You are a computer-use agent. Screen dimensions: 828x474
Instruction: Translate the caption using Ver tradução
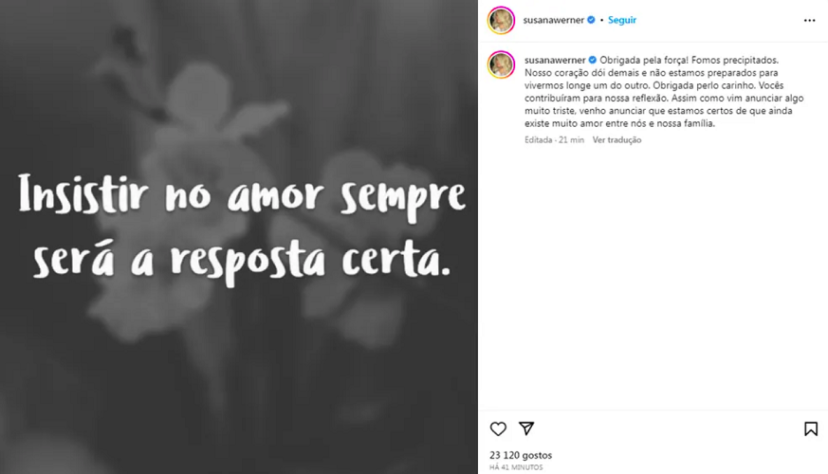click(617, 140)
